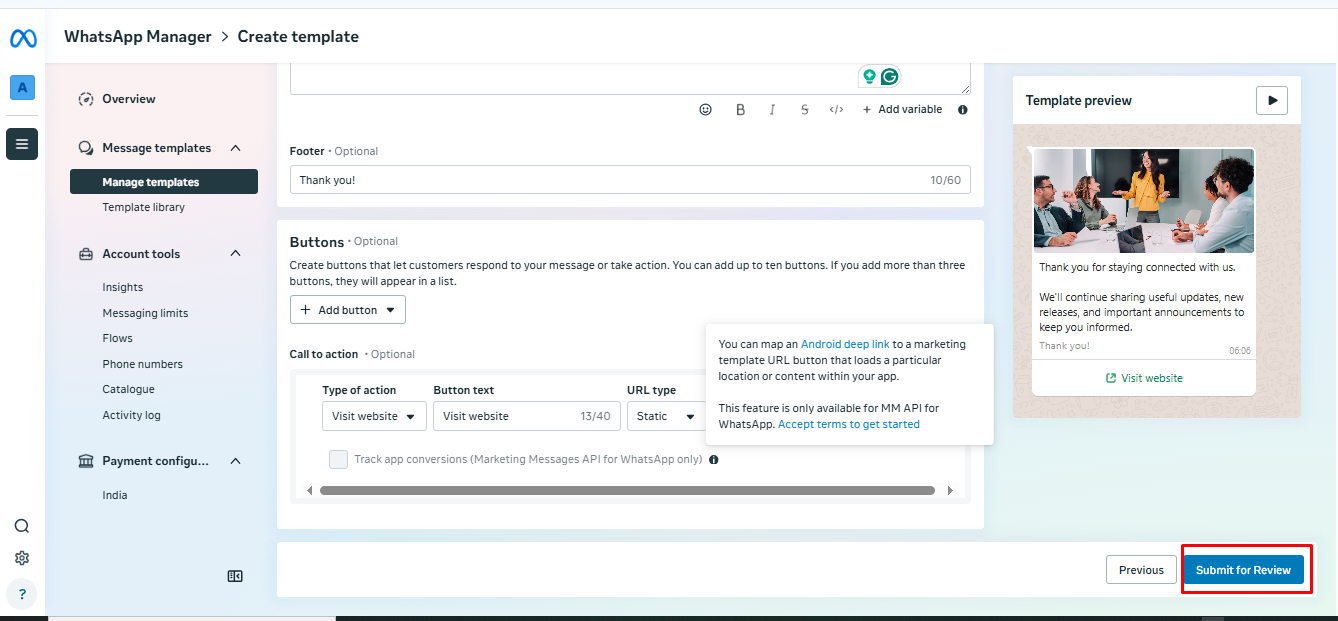Apply strikethrough formatting to body text
Image resolution: width=1338 pixels, height=621 pixels.
pos(804,110)
